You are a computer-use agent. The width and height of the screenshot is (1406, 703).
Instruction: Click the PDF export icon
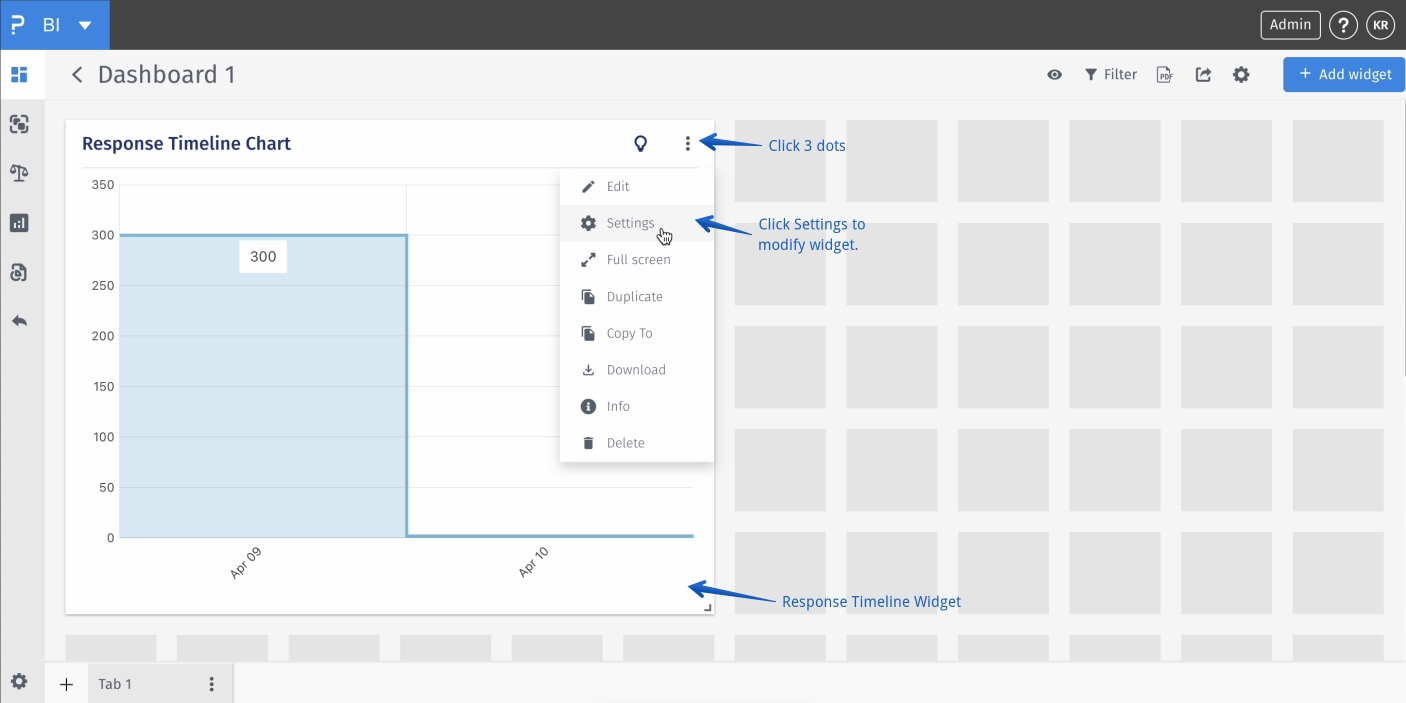[1164, 75]
